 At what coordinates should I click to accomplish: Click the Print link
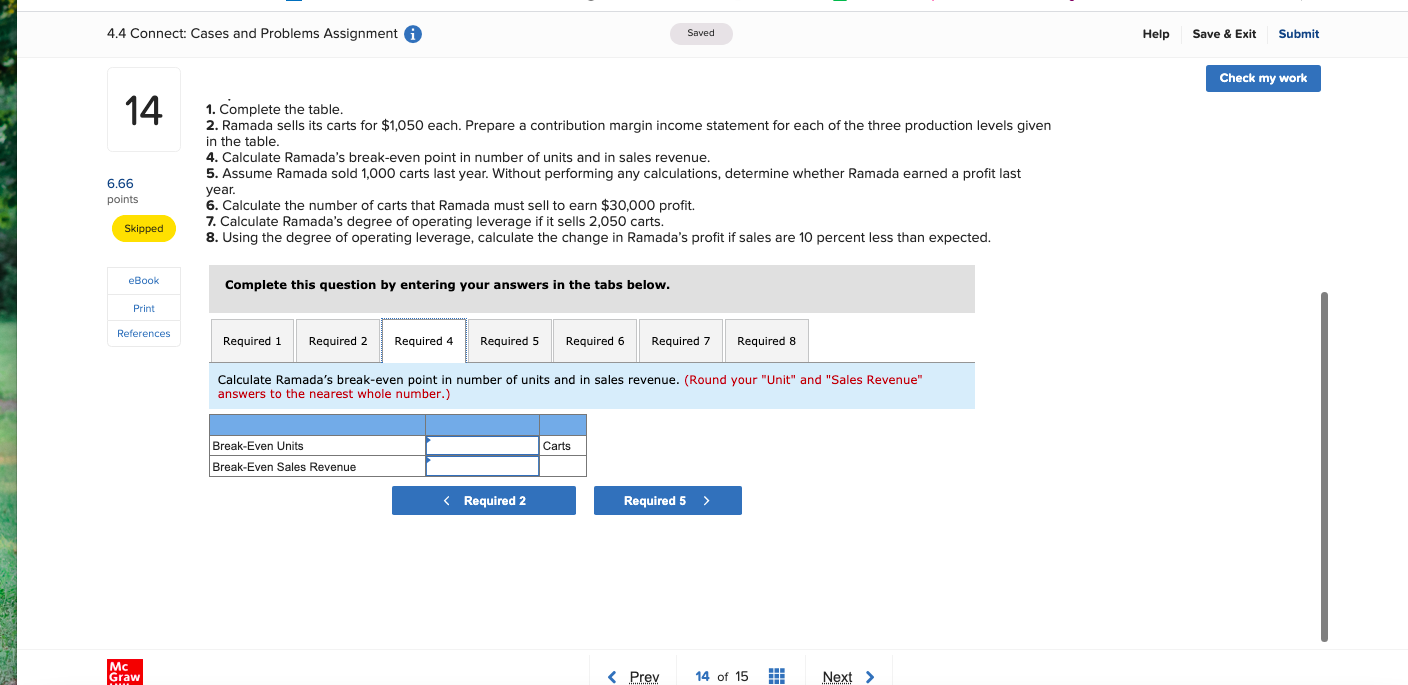[144, 308]
